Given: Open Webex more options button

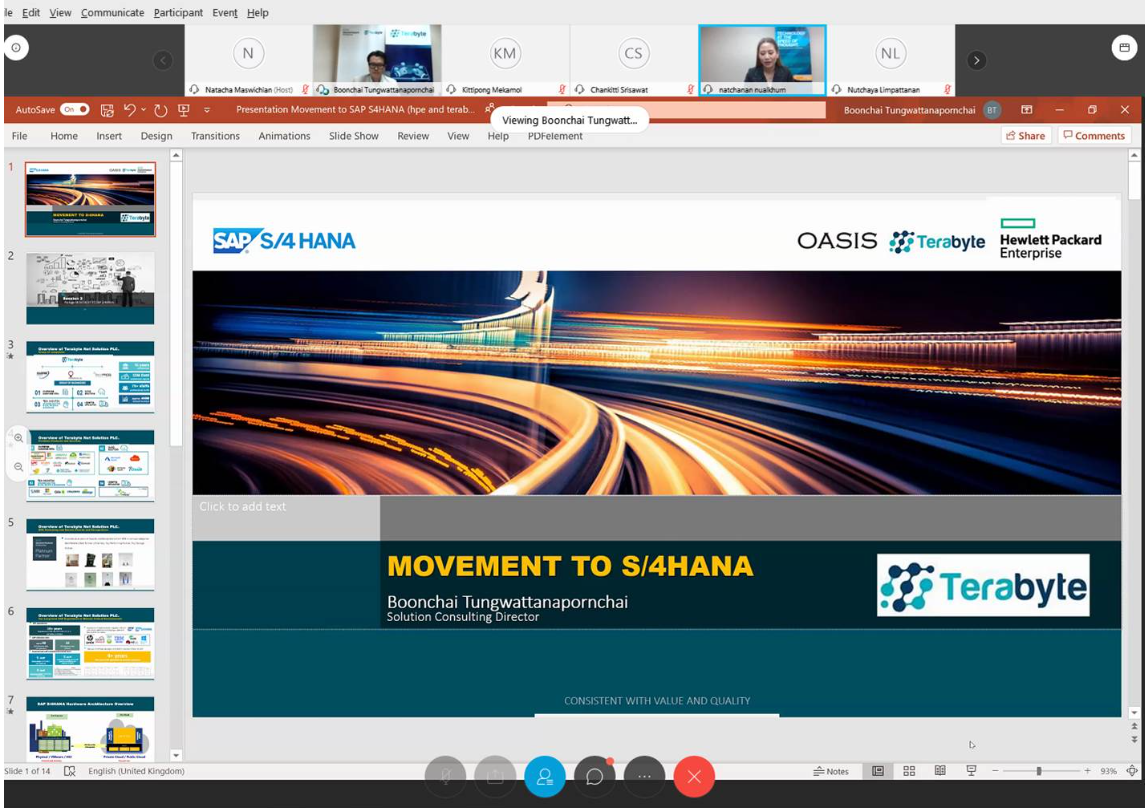Looking at the screenshot, I should 644,777.
